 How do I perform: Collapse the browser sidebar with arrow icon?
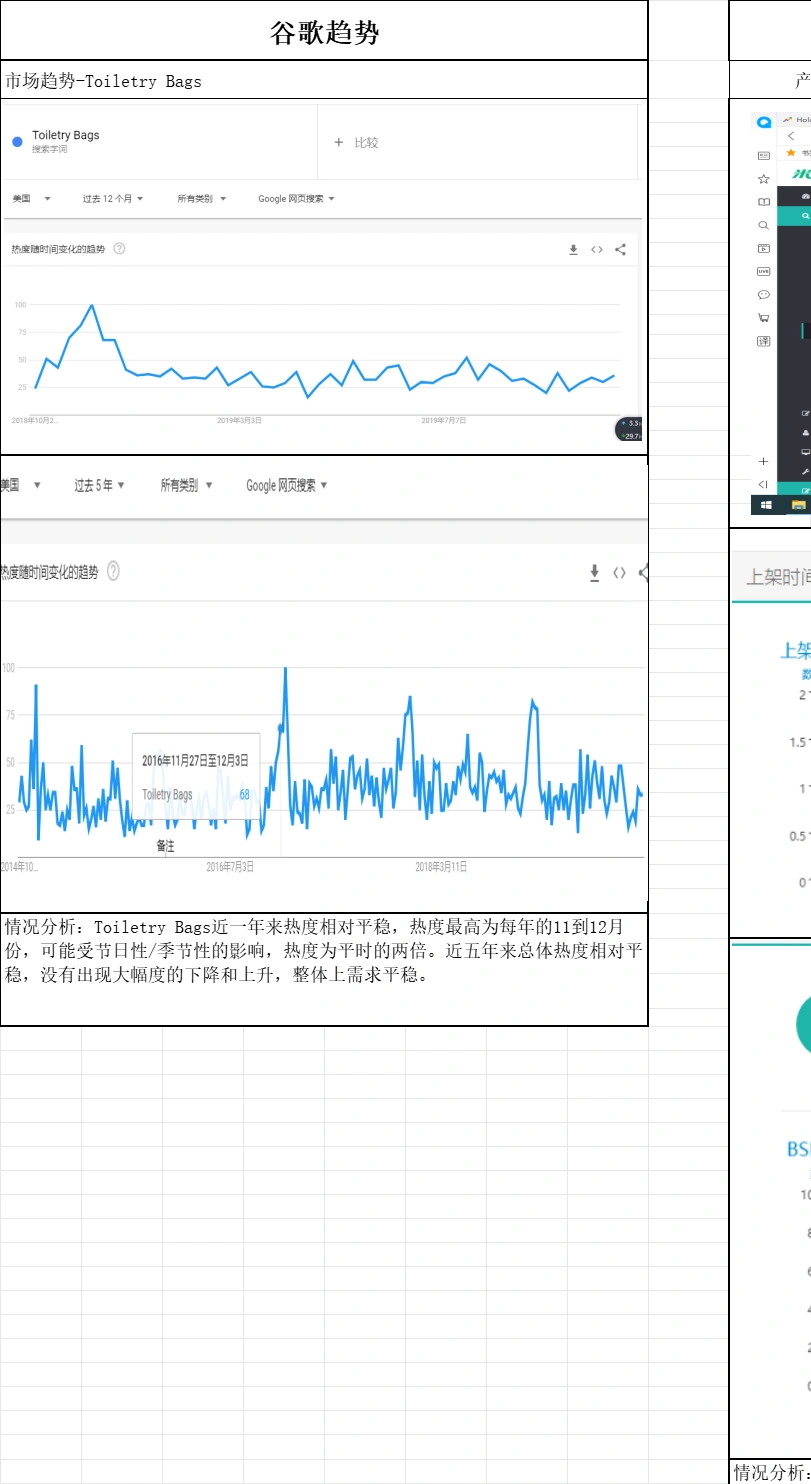point(763,484)
